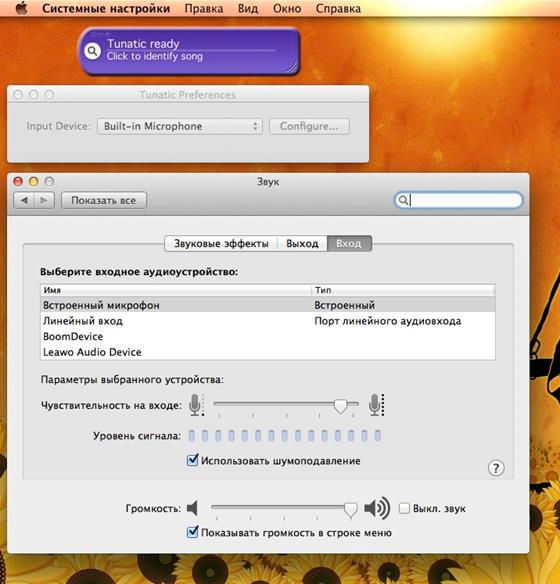The width and height of the screenshot is (560, 584).
Task: Click the quiet speaker icon beside volume
Action: tap(192, 508)
